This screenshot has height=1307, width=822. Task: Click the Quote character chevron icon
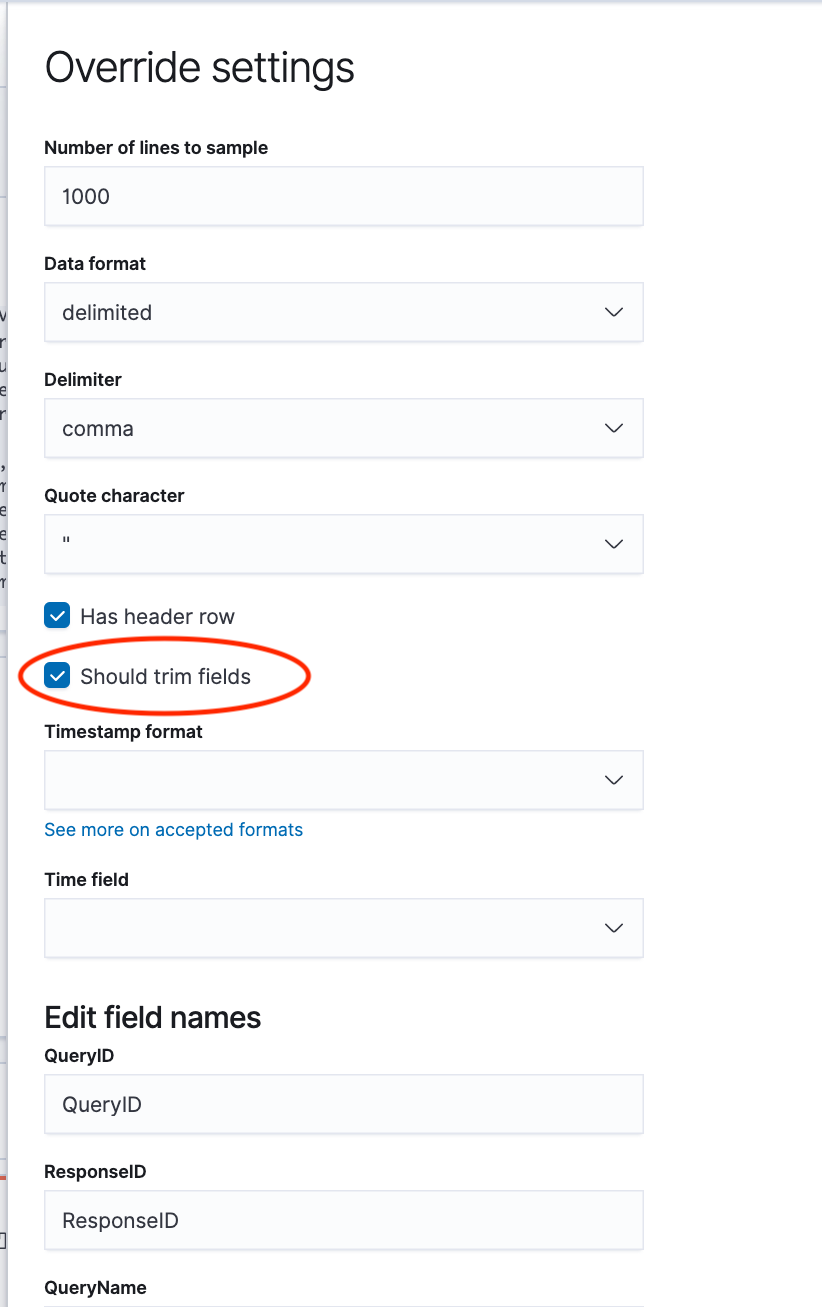614,544
